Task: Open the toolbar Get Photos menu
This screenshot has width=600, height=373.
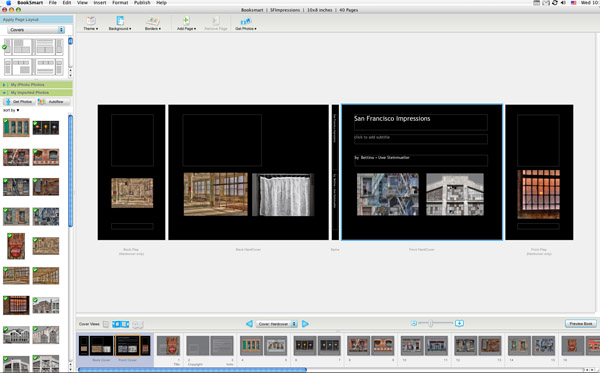Action: [246, 23]
